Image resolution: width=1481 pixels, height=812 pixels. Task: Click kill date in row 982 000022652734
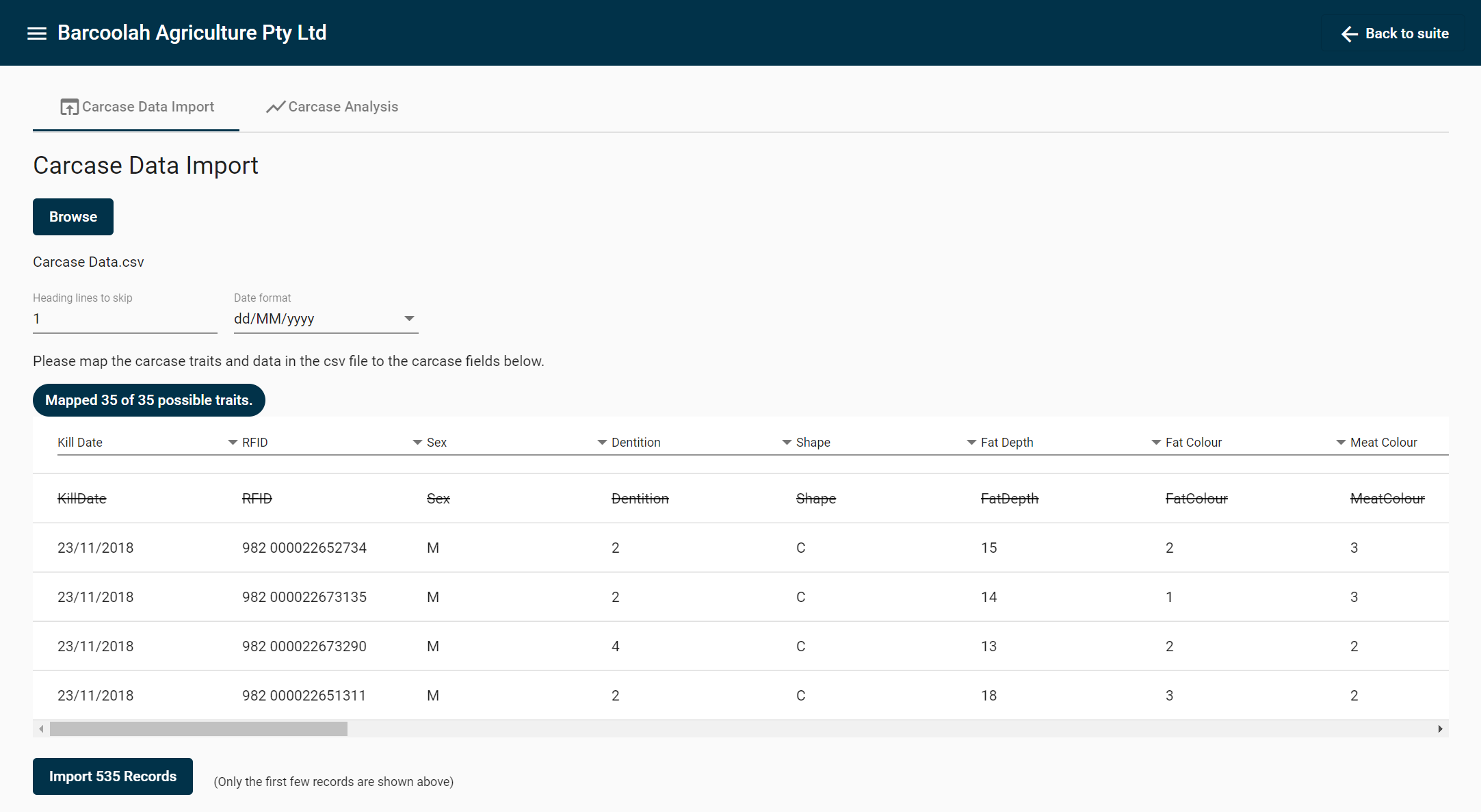point(96,548)
